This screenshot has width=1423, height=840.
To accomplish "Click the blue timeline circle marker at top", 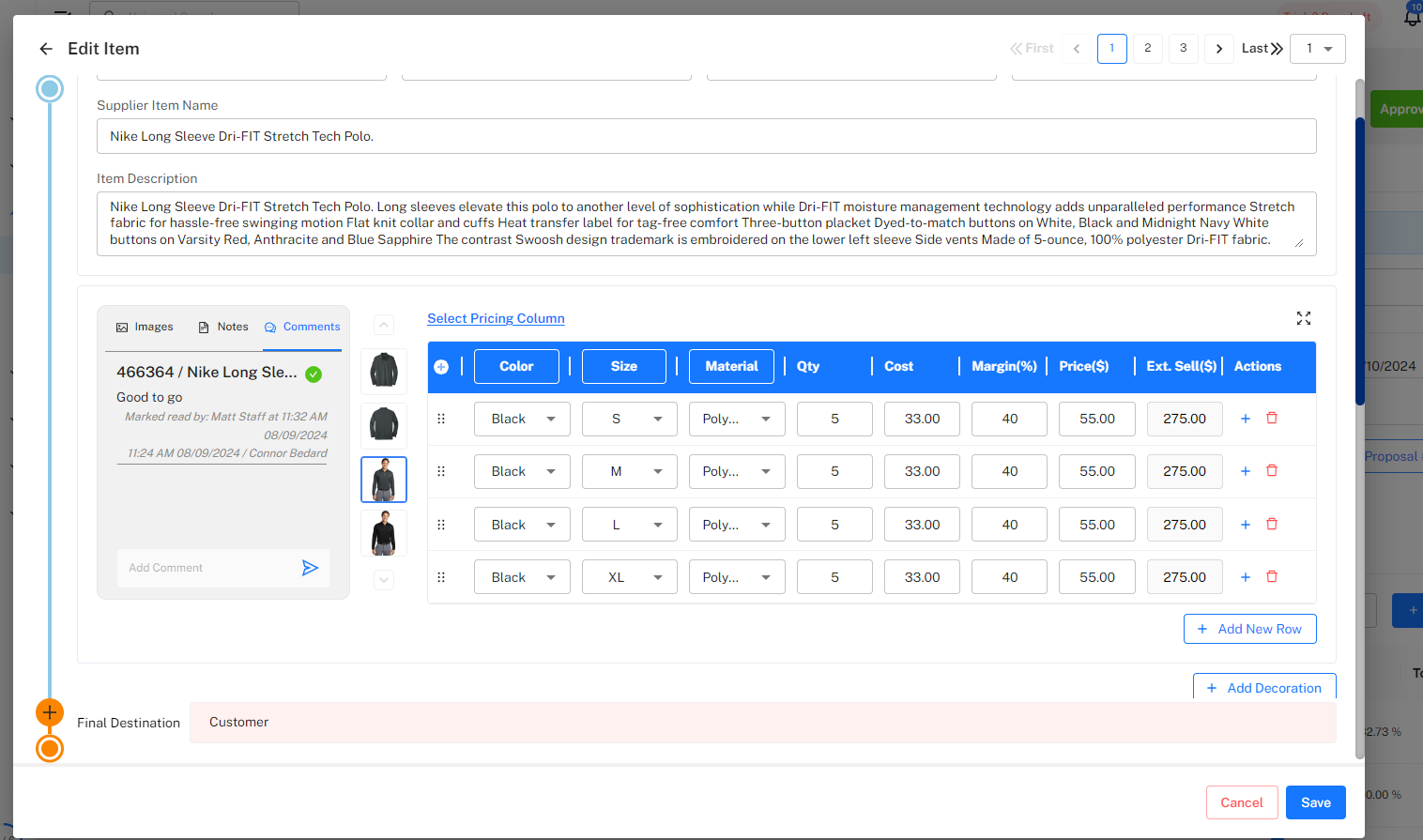I will click(50, 89).
